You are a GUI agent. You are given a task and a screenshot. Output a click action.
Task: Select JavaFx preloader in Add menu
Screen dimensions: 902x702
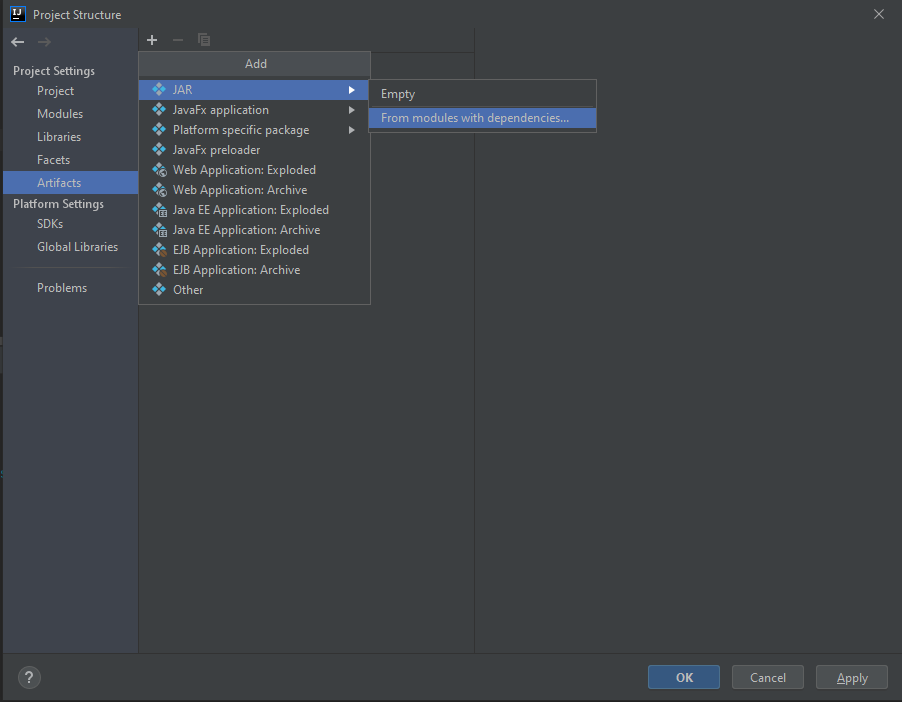click(x=254, y=150)
